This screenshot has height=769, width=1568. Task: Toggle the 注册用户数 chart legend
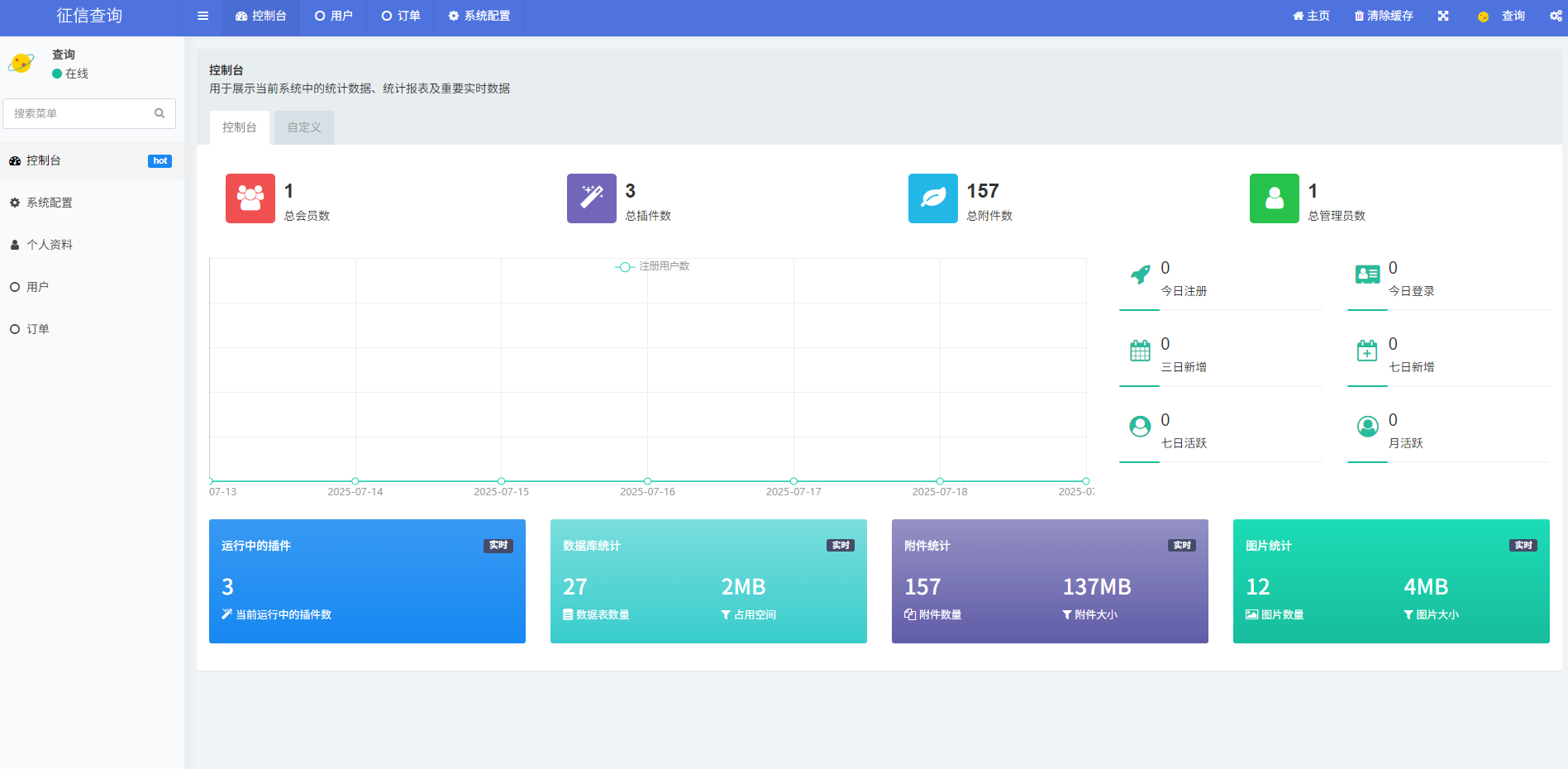click(x=653, y=266)
